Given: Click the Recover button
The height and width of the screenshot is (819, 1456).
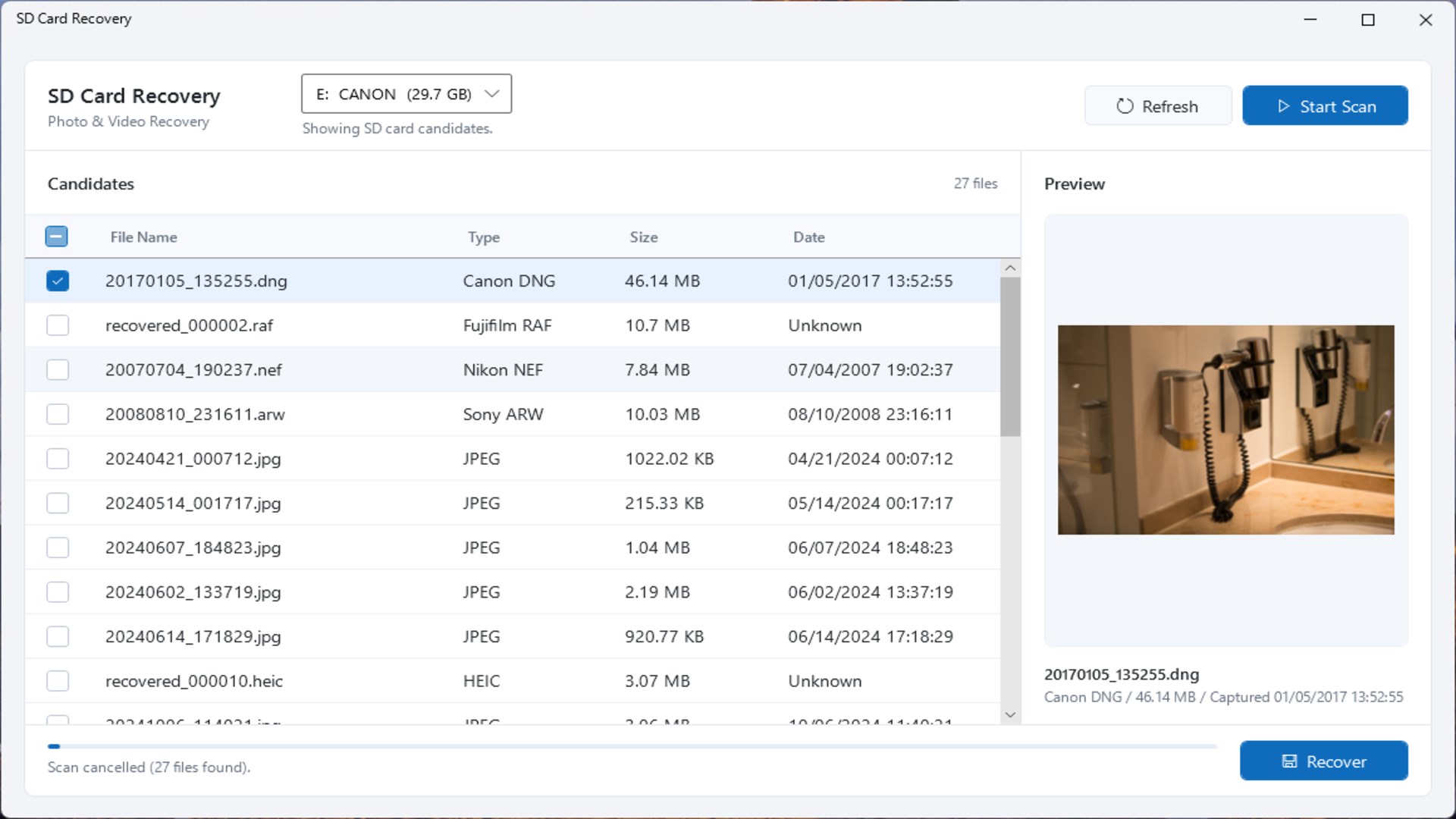Looking at the screenshot, I should [1324, 761].
